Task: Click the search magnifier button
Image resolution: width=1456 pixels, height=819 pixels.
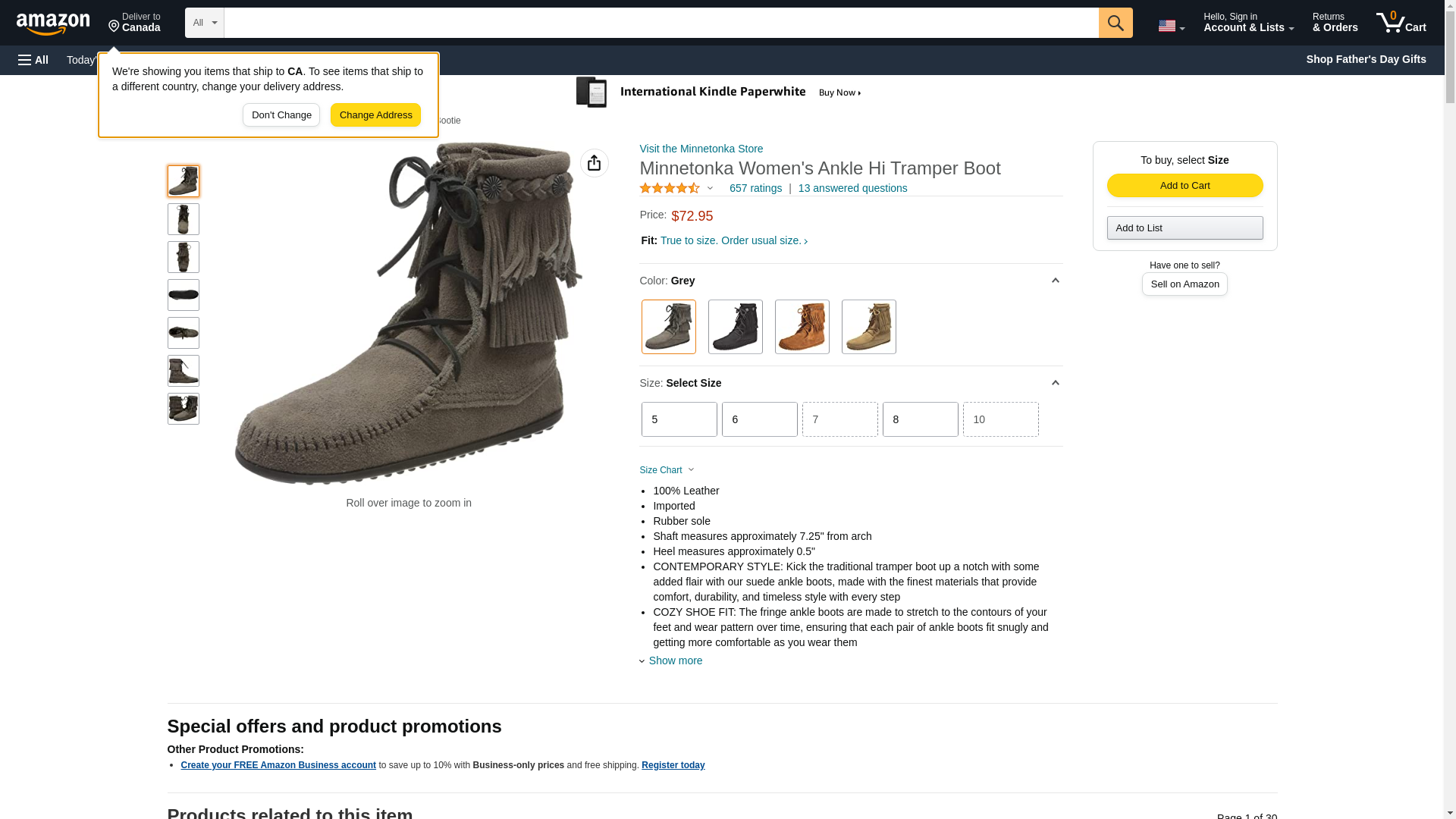Action: [1115, 23]
